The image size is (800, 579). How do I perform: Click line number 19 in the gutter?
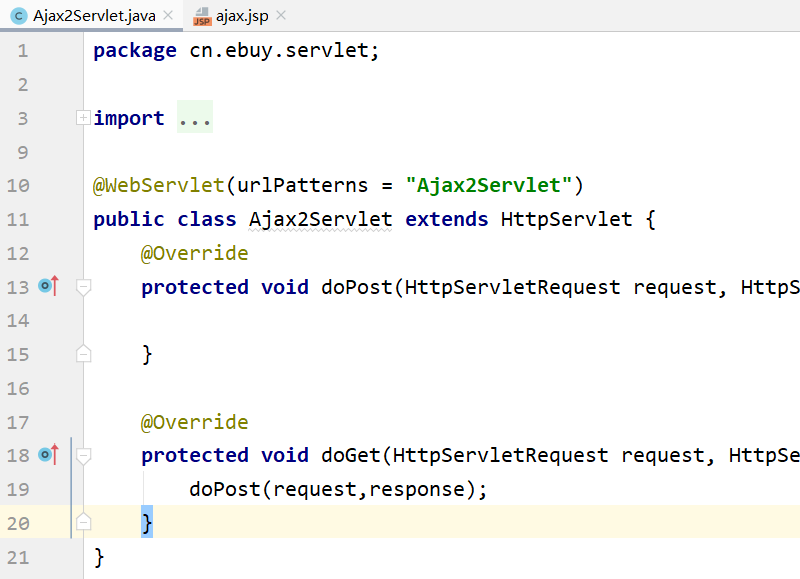pyautogui.click(x=18, y=489)
